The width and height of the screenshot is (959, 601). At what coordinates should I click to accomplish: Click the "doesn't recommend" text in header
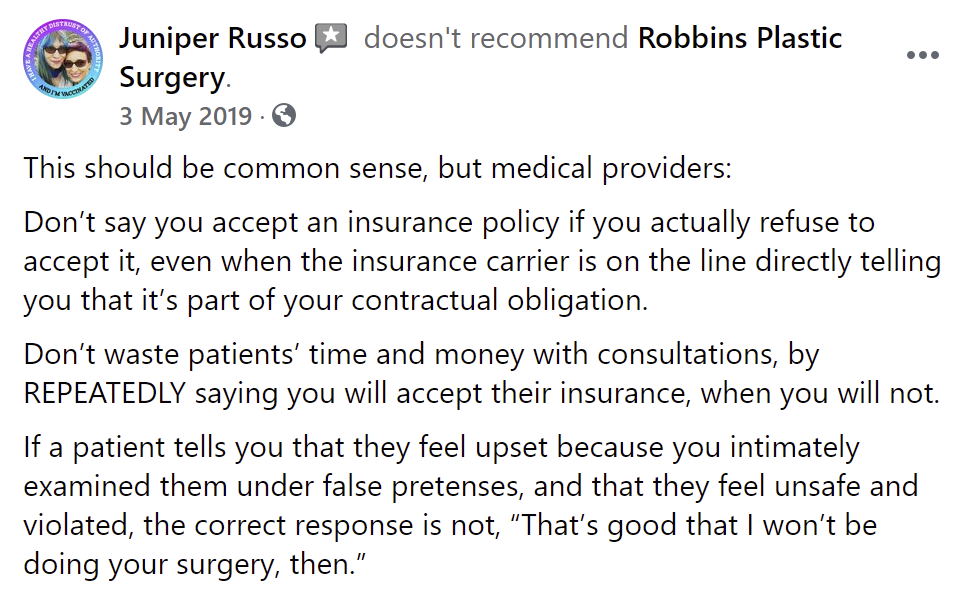(x=495, y=40)
